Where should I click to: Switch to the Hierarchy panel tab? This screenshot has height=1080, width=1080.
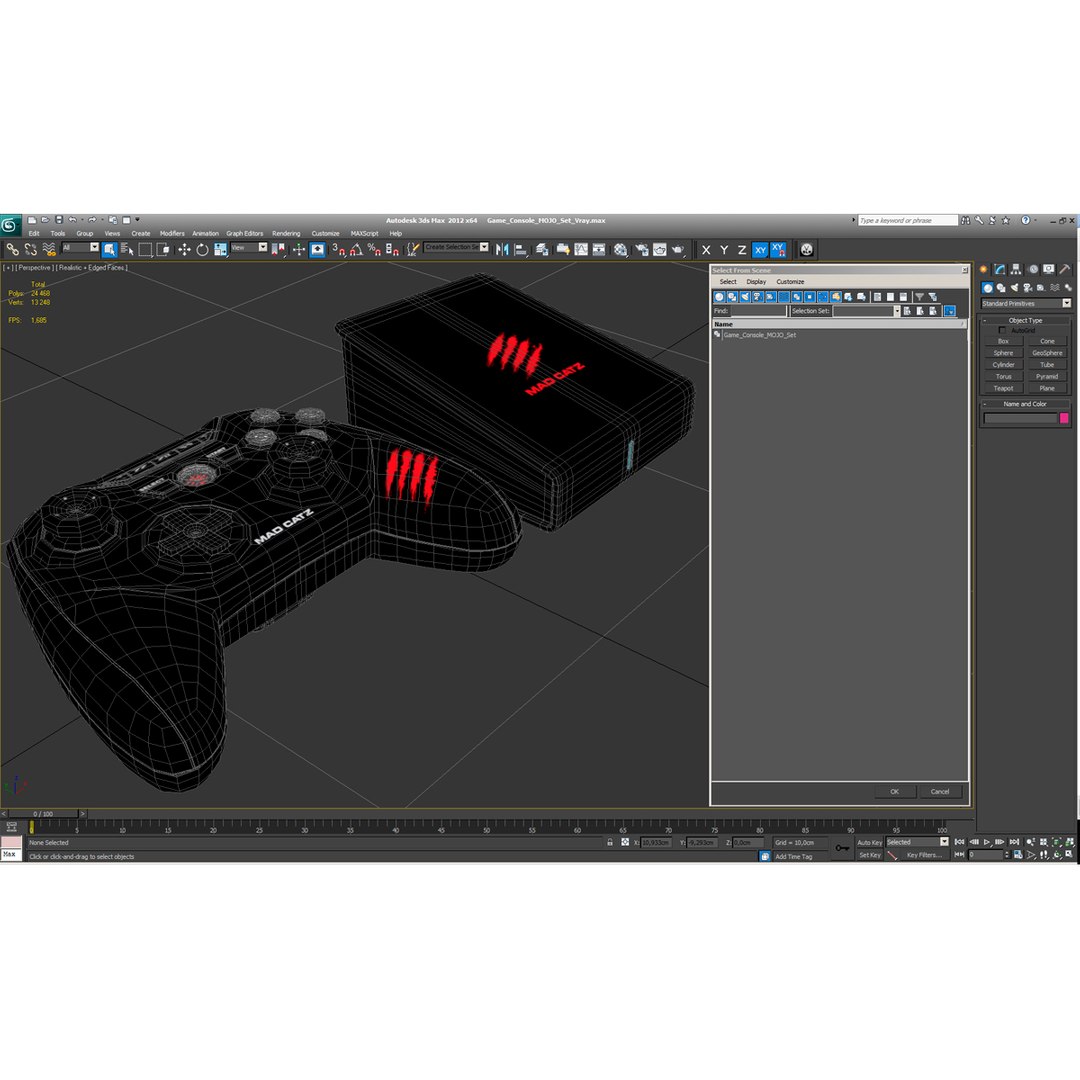pos(1016,269)
